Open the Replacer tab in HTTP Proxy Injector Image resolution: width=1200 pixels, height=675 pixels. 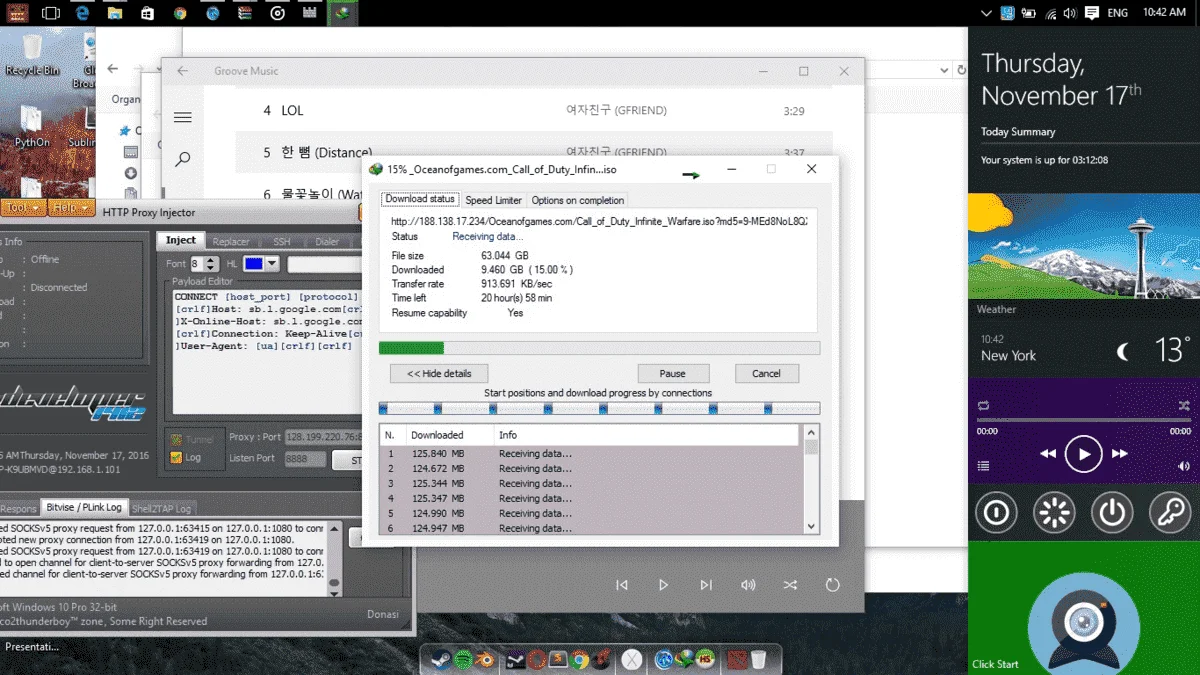231,241
